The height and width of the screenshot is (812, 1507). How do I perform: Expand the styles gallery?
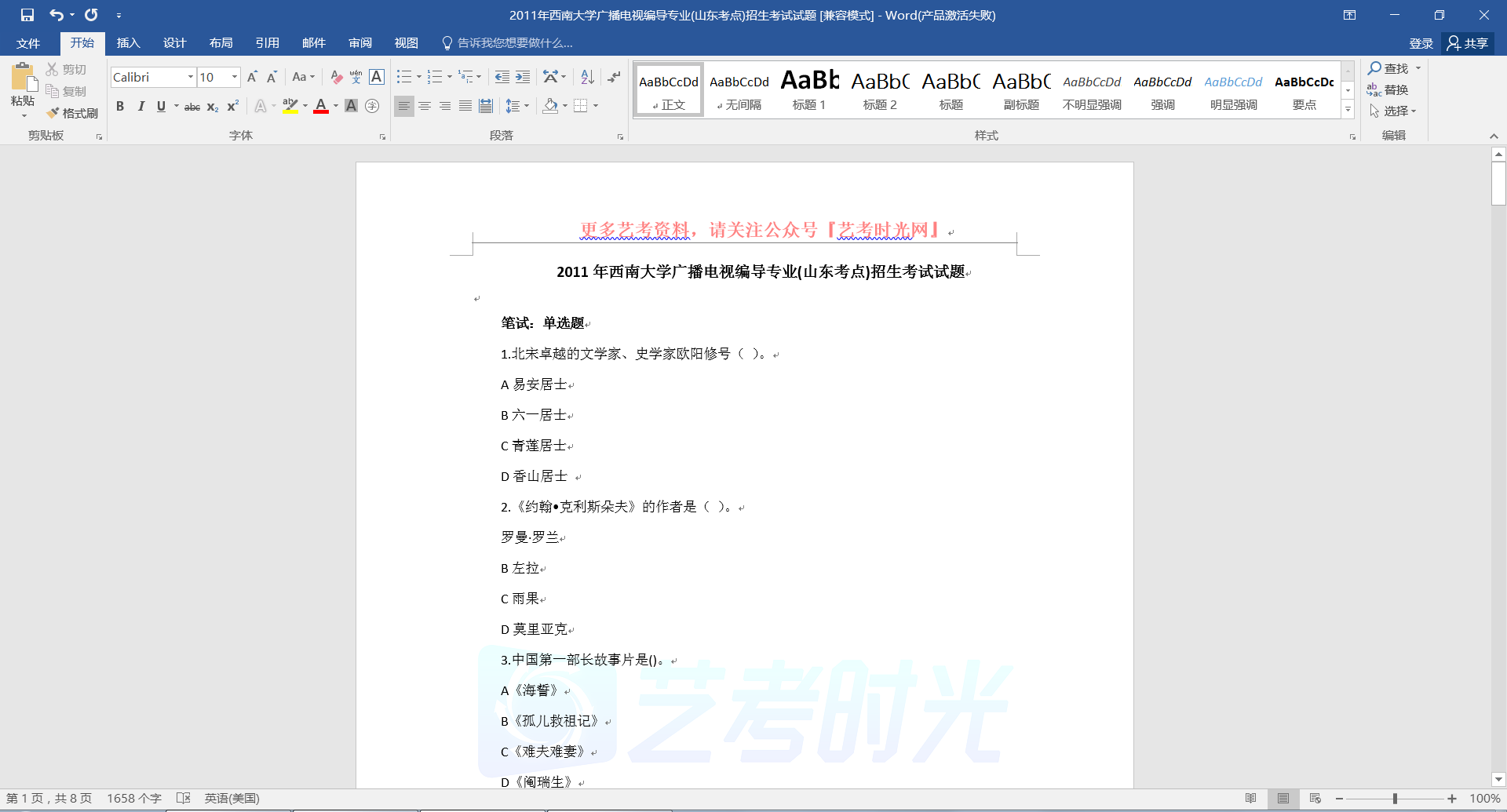(x=1348, y=111)
